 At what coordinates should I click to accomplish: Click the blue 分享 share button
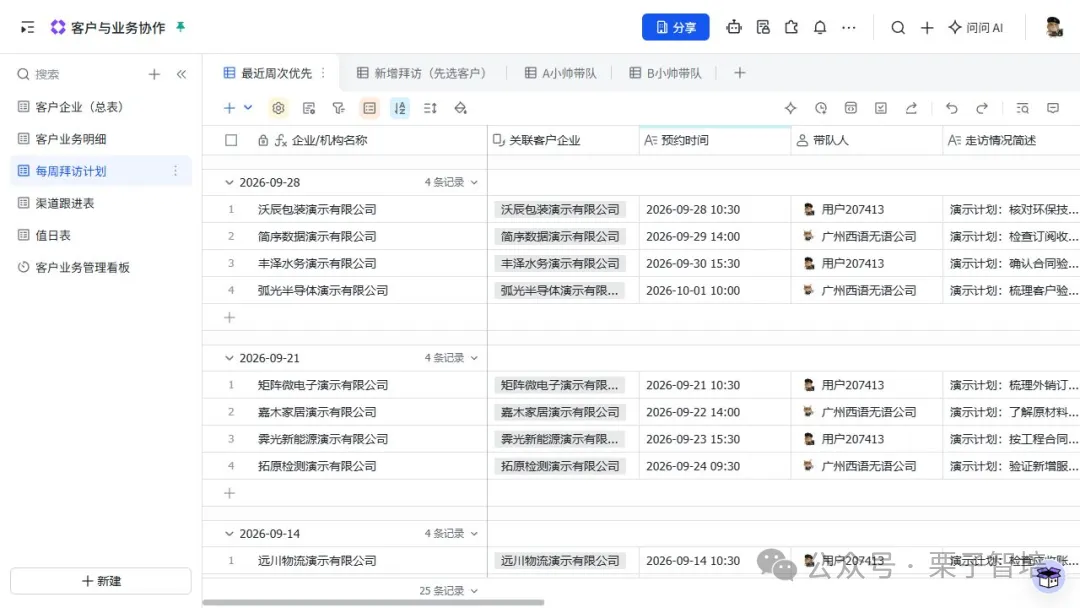coord(675,28)
